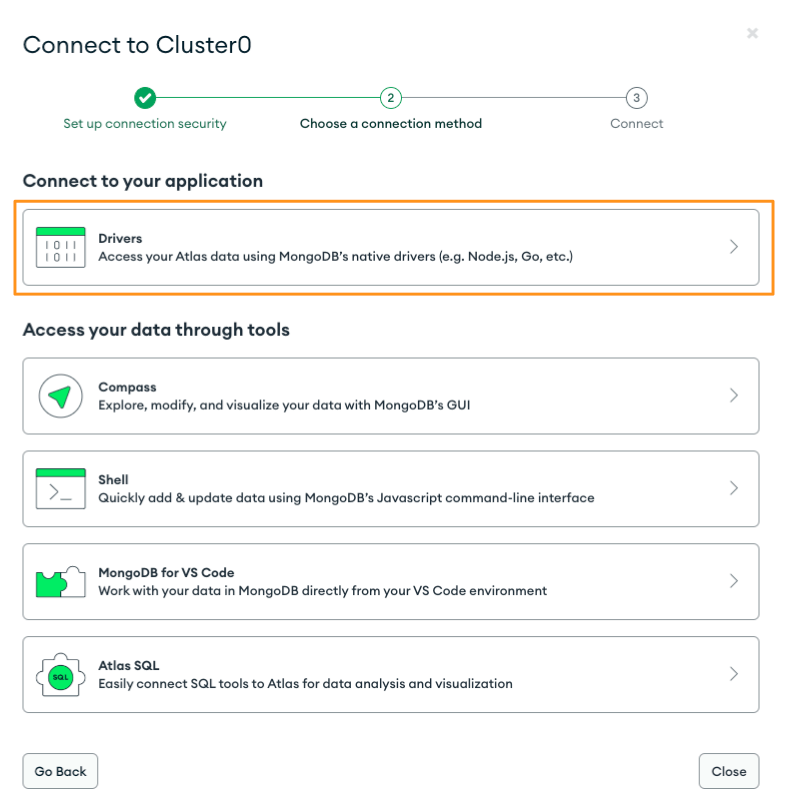Select the Drivers title text
785x808 pixels.
click(x=120, y=238)
